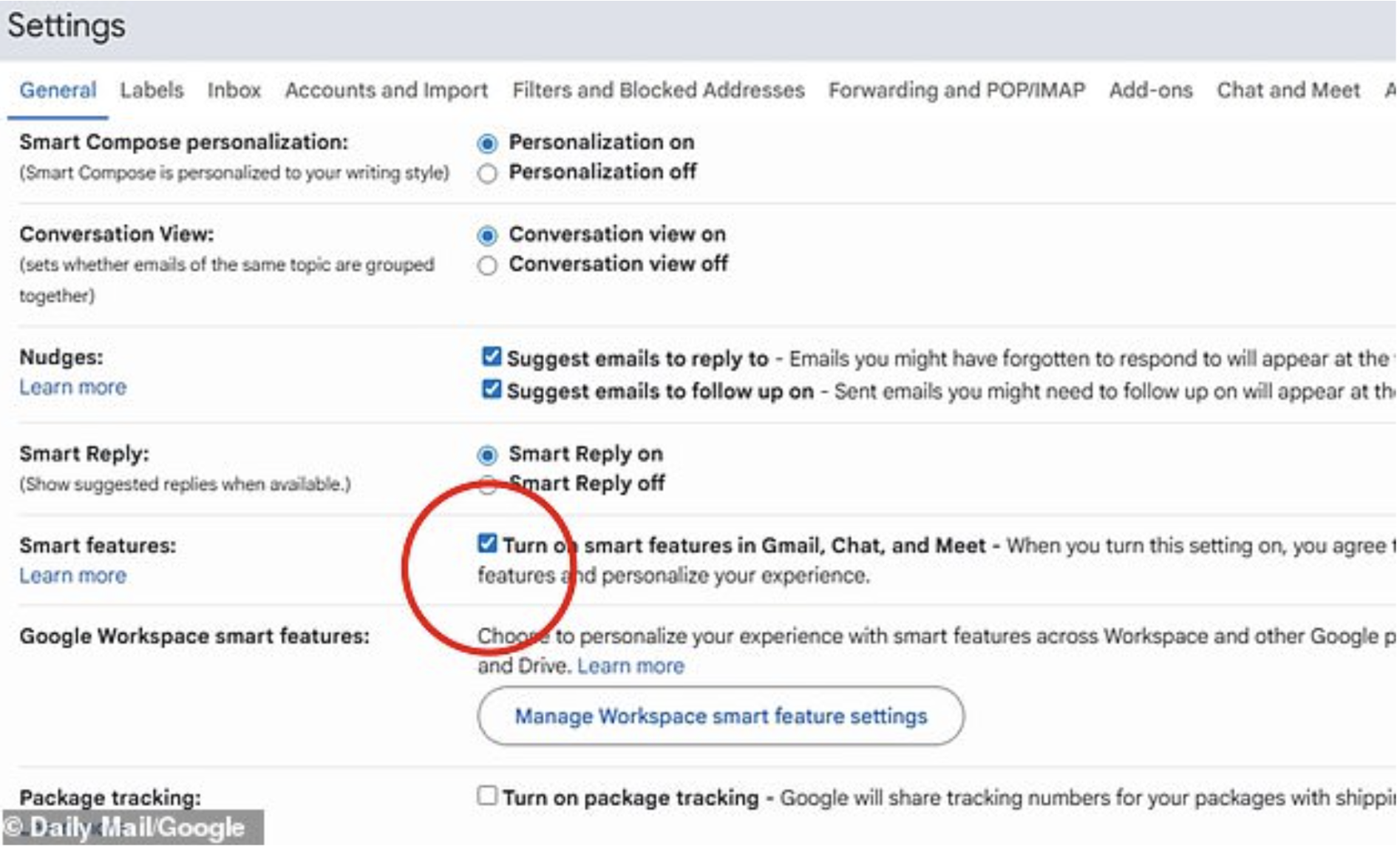The width and height of the screenshot is (1400, 846).
Task: Turn Conversation view off
Action: tap(487, 265)
